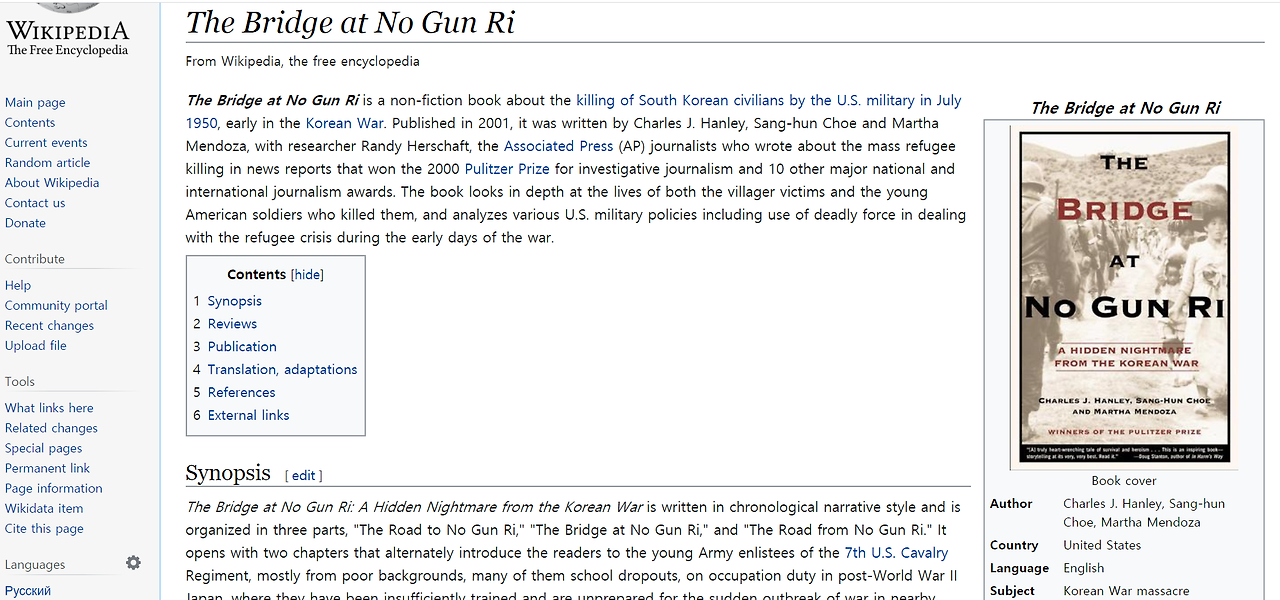Get the Permanent link
The height and width of the screenshot is (600, 1280).
point(47,468)
